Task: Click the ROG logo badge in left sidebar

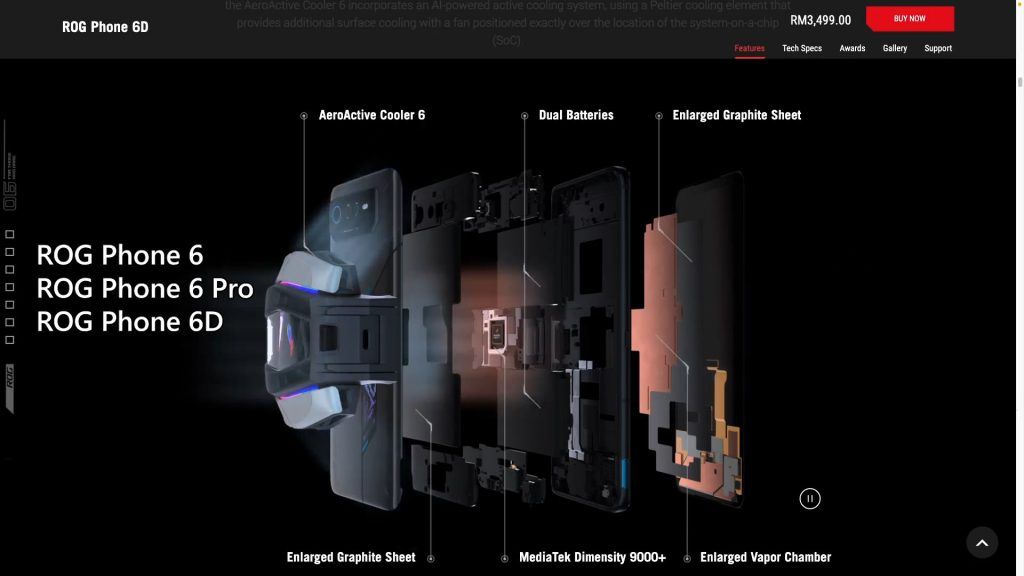Action: (10, 388)
